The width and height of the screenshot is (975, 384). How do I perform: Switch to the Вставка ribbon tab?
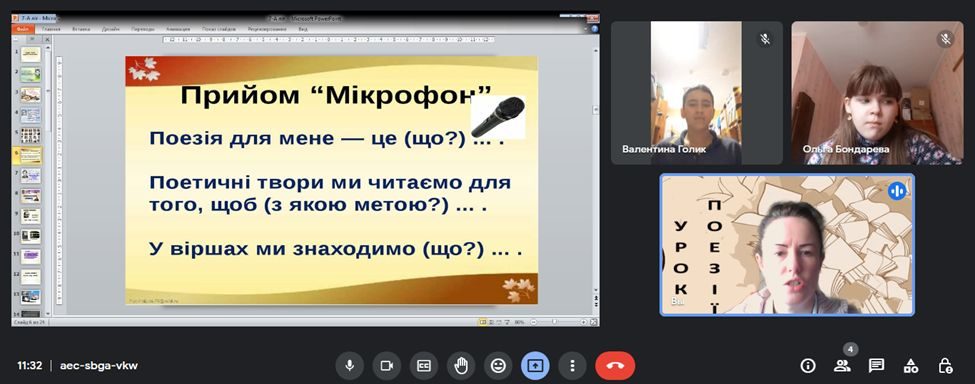click(81, 29)
